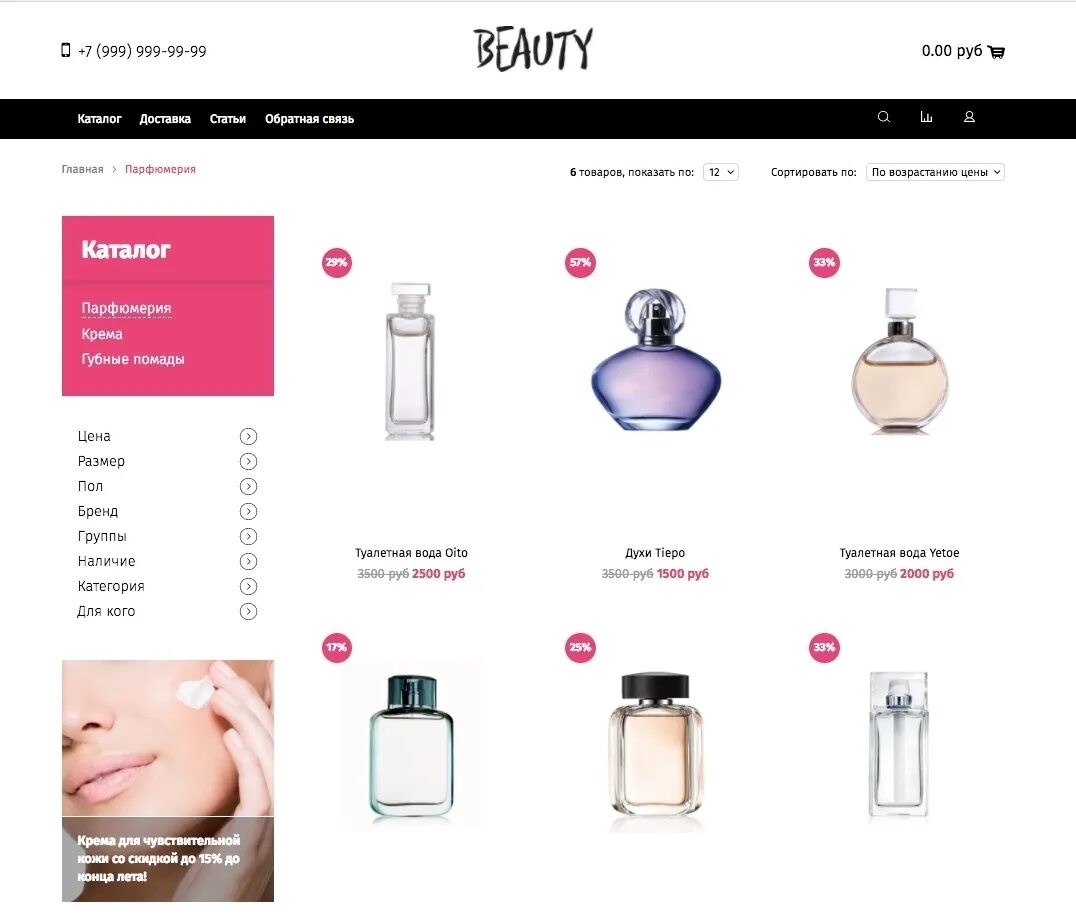The width and height of the screenshot is (1076, 917).
Task: Click the 57% discount badge
Action: (580, 262)
